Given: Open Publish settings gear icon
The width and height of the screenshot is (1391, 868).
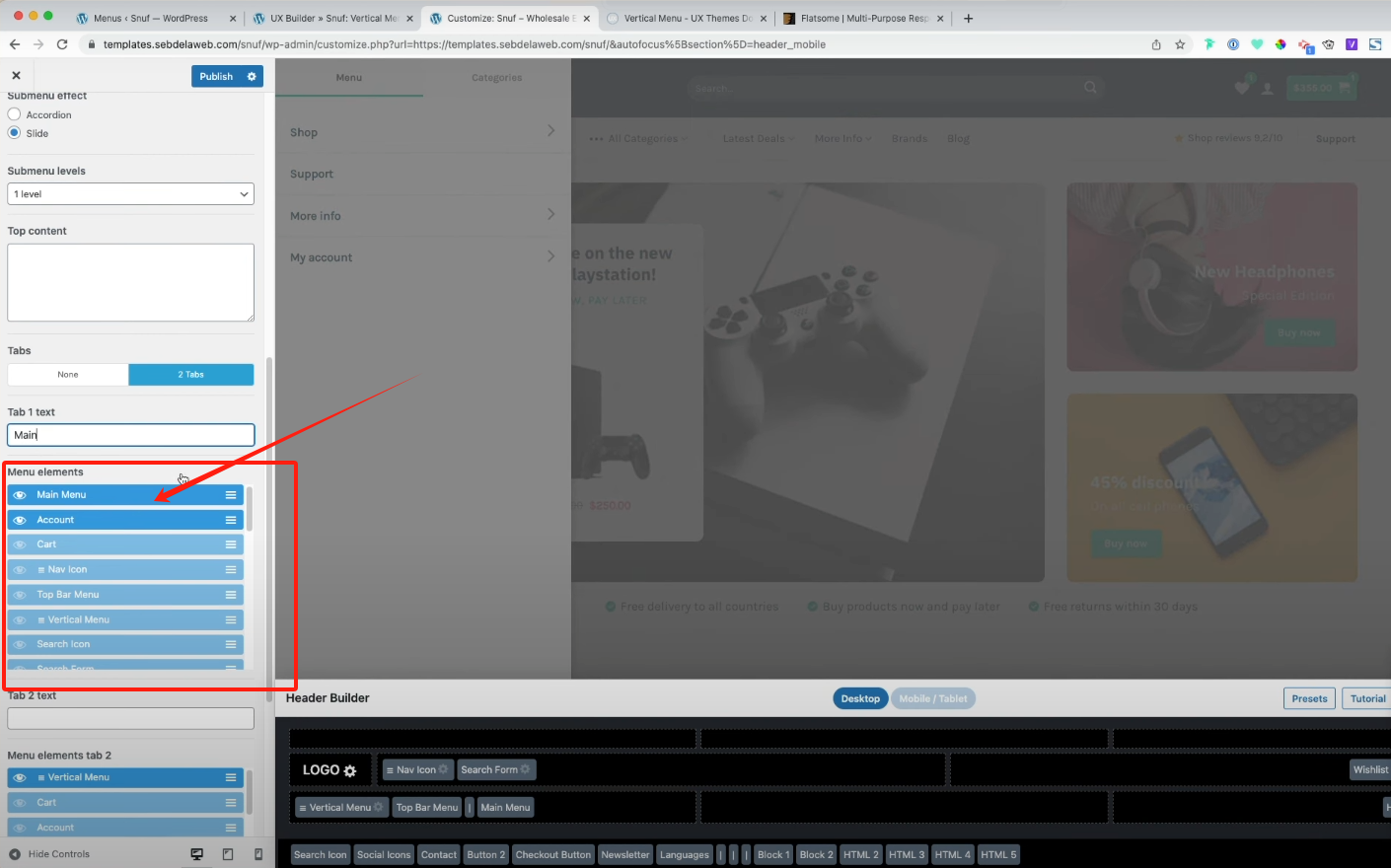Looking at the screenshot, I should 252,77.
